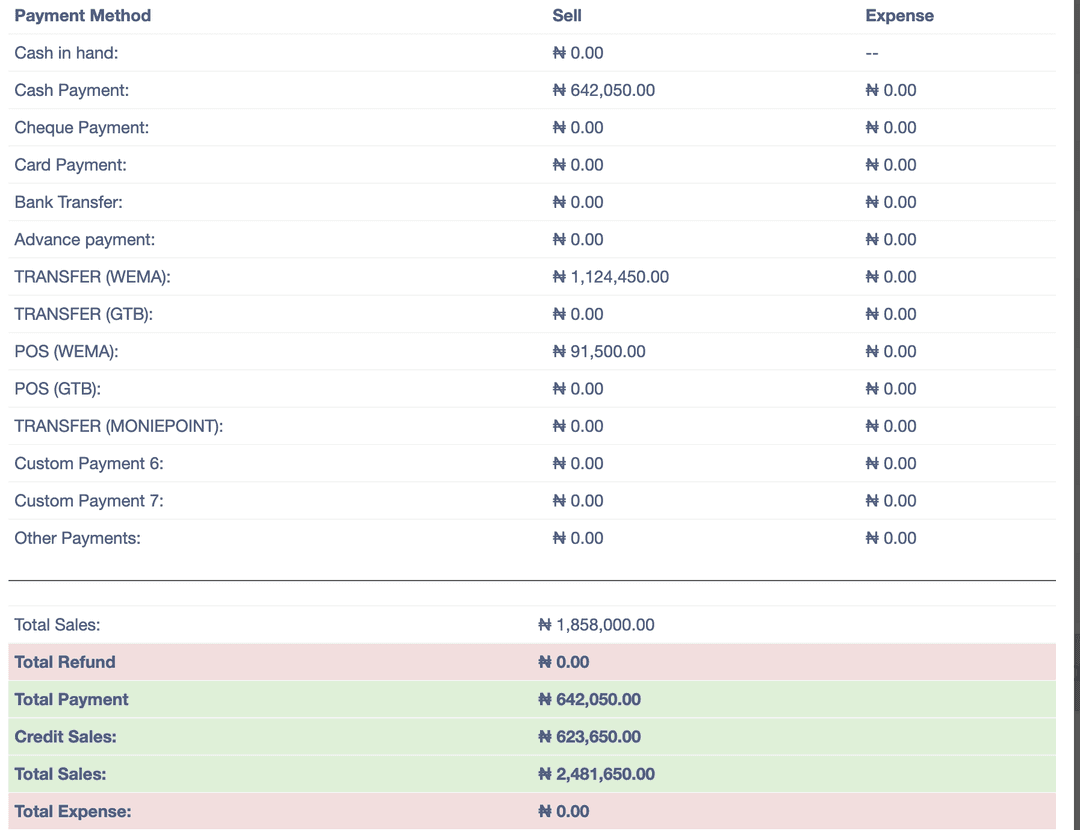Select the Payment Method column header

tap(83, 16)
